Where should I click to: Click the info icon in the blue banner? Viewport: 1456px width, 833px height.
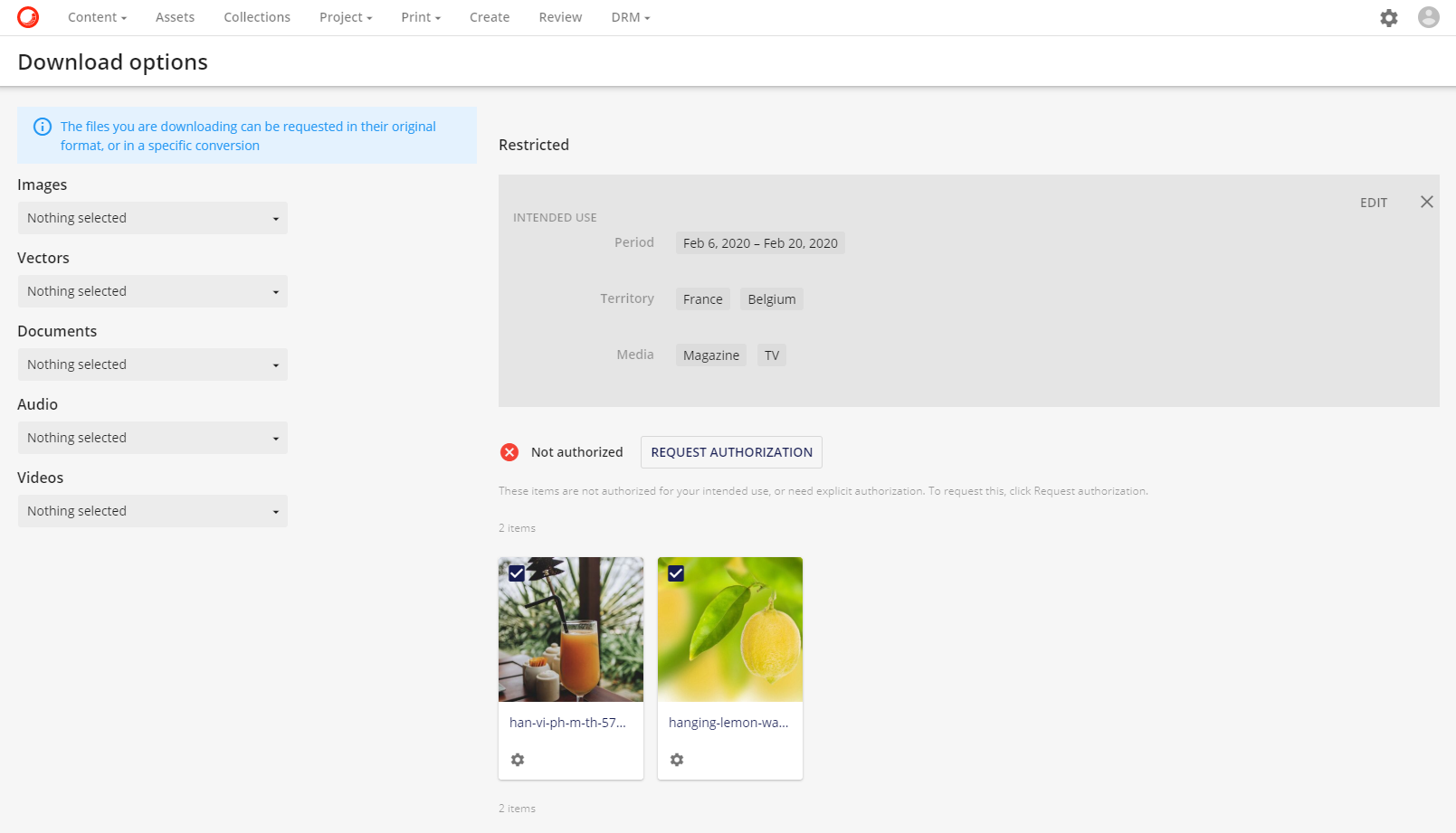pos(43,127)
